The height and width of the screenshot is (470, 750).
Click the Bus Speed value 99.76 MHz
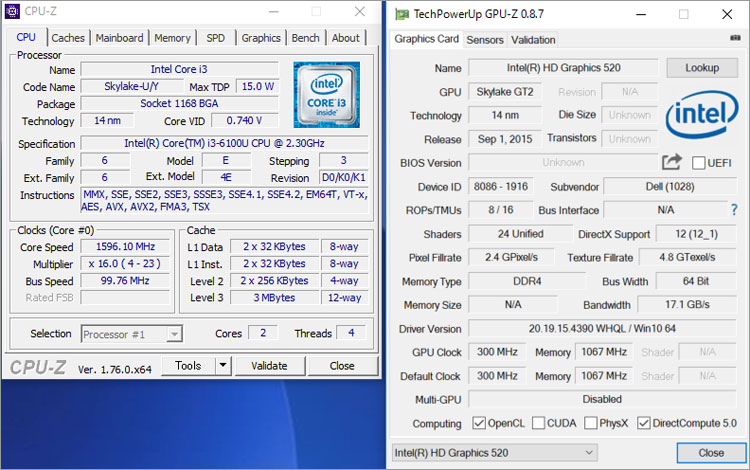tap(125, 281)
